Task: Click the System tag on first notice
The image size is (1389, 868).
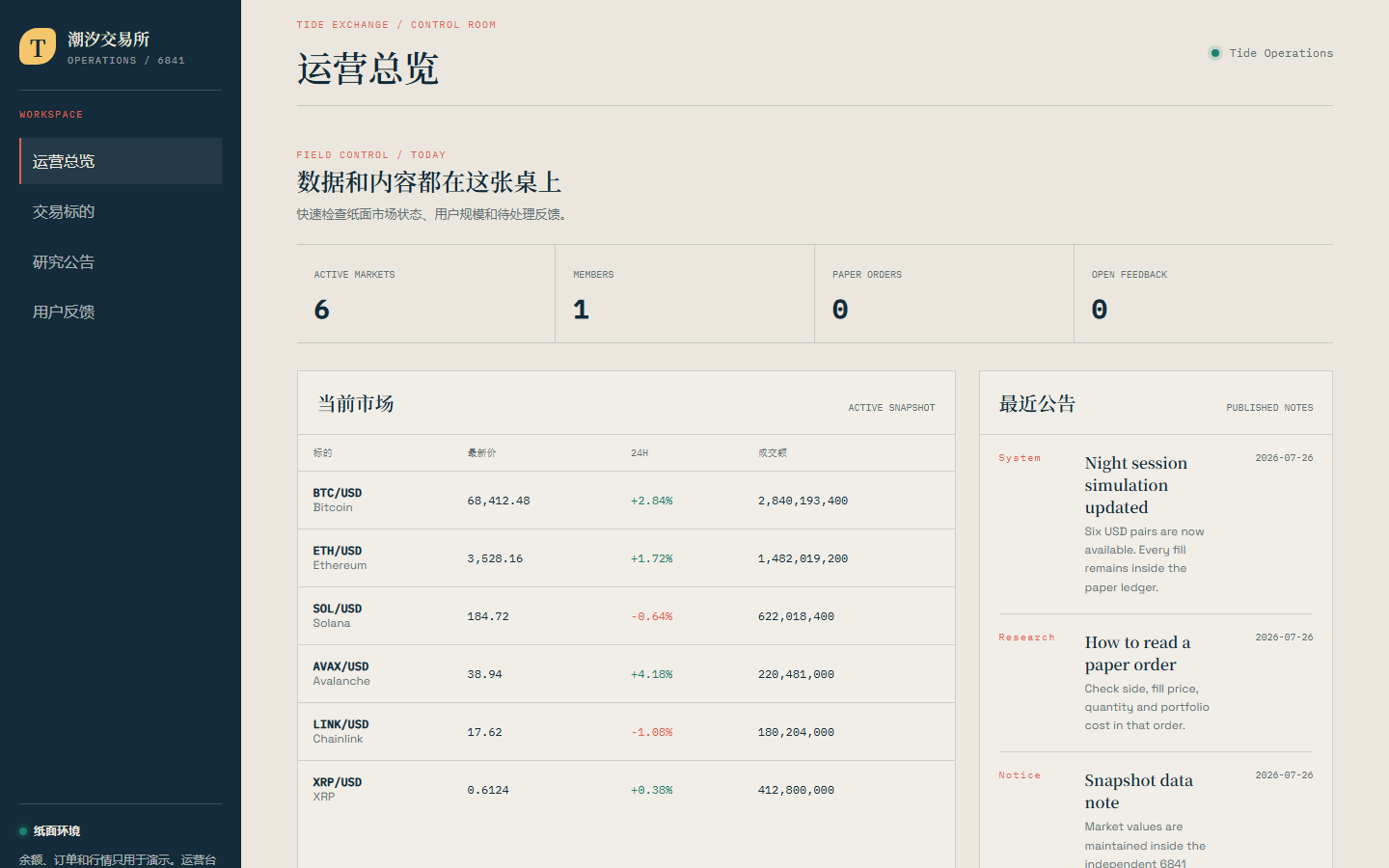Action: pos(1020,458)
